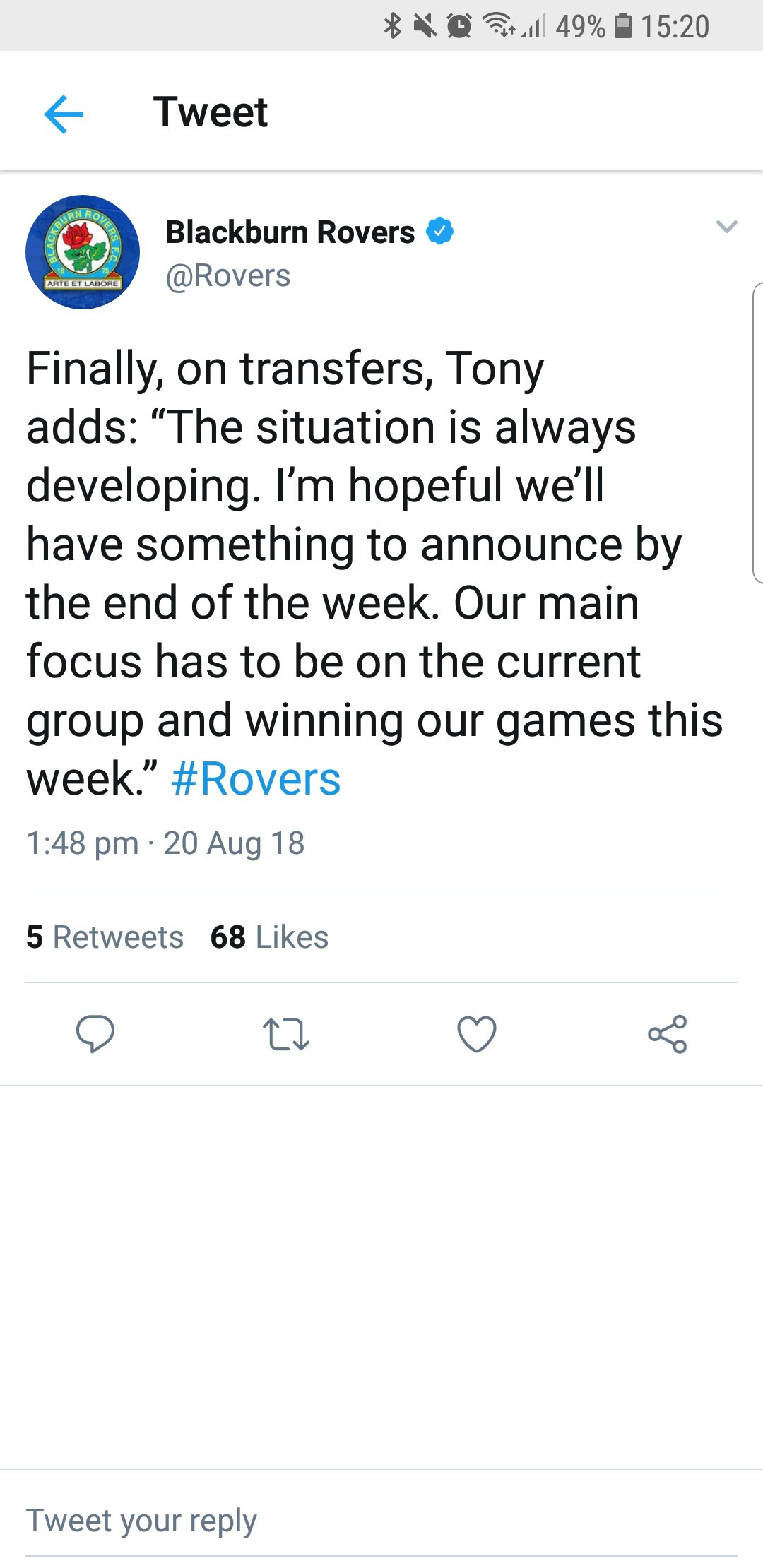Tap the reply speech bubble icon

(95, 1034)
